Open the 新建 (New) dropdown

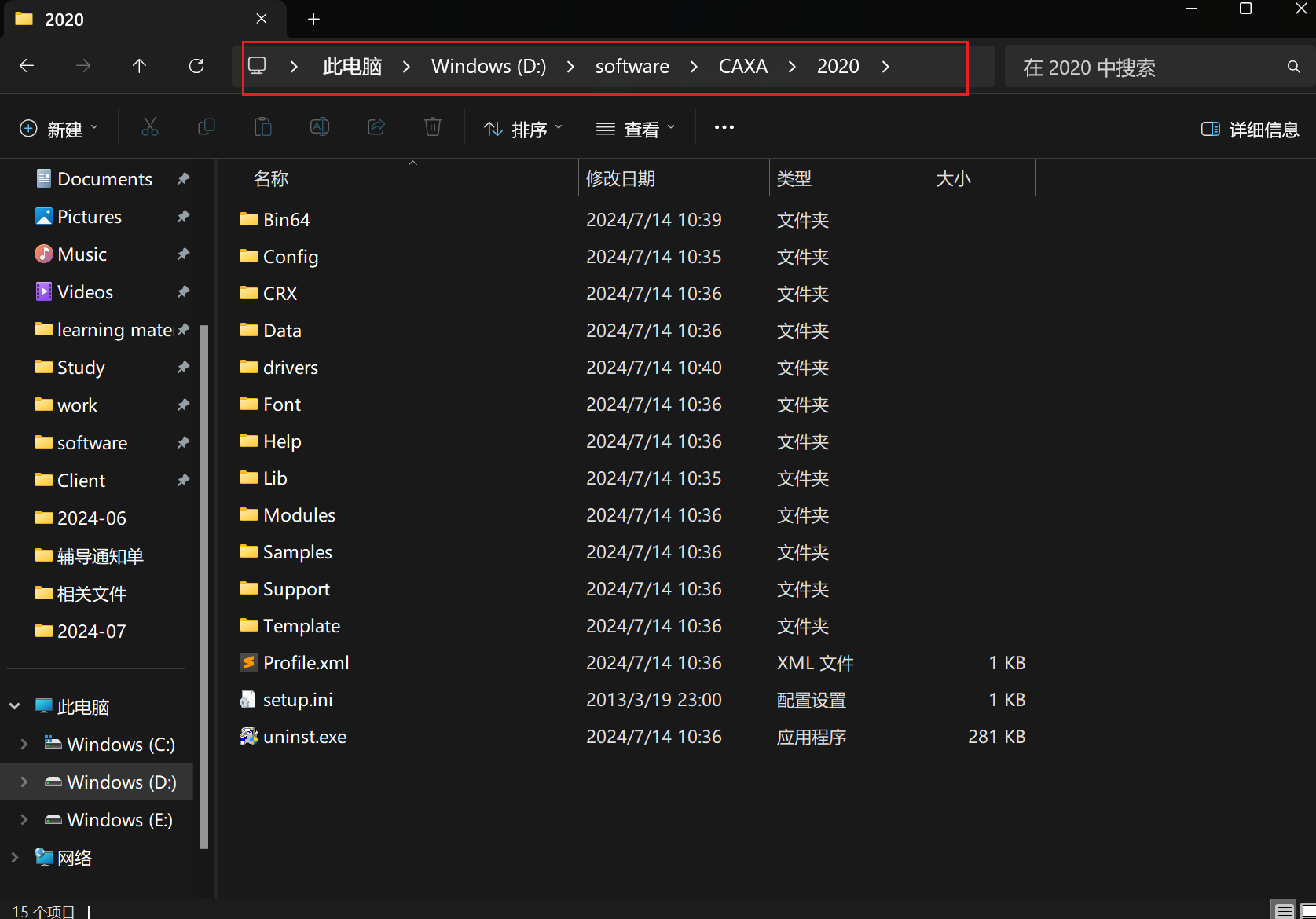(59, 130)
